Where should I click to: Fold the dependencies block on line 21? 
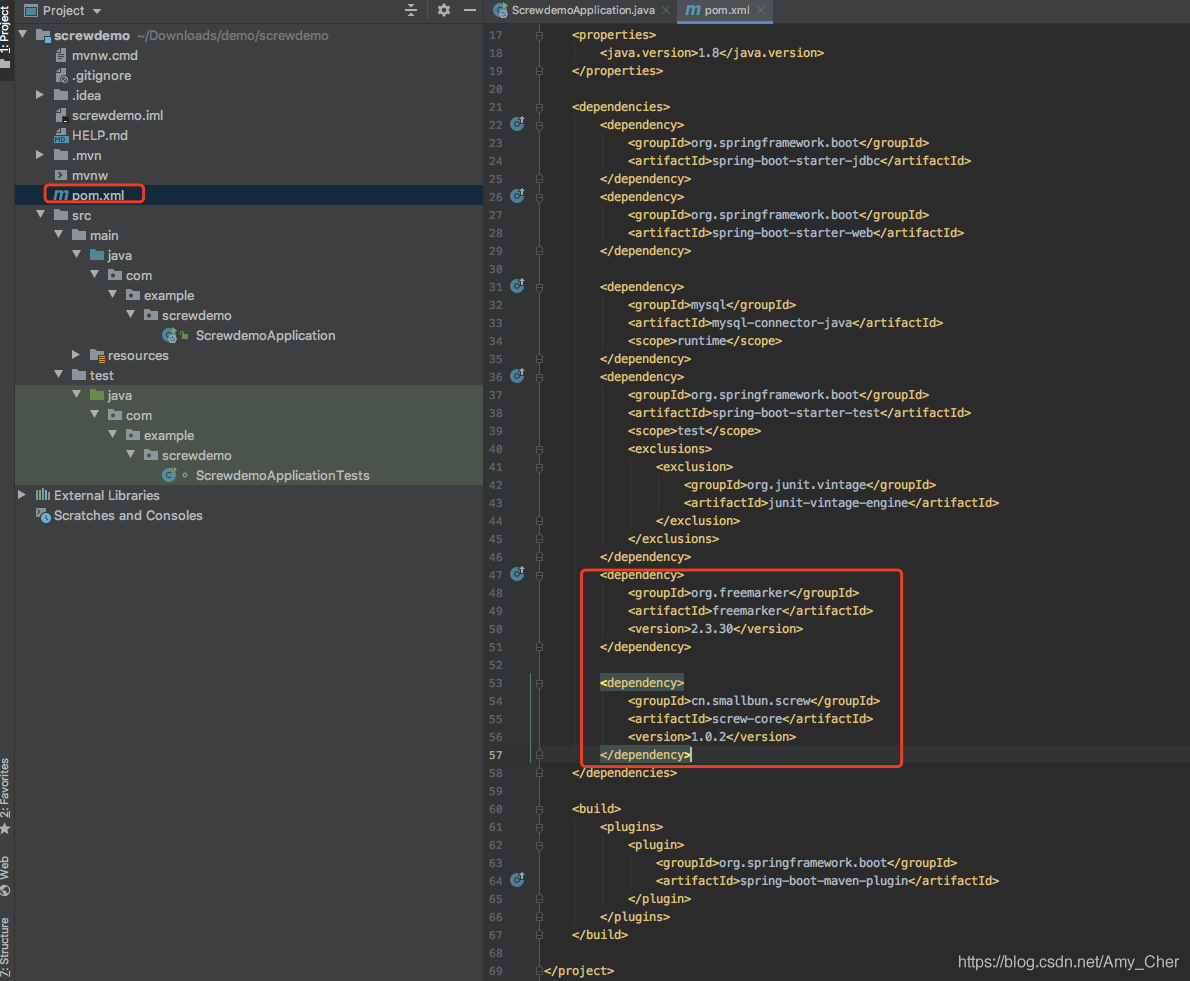(540, 107)
